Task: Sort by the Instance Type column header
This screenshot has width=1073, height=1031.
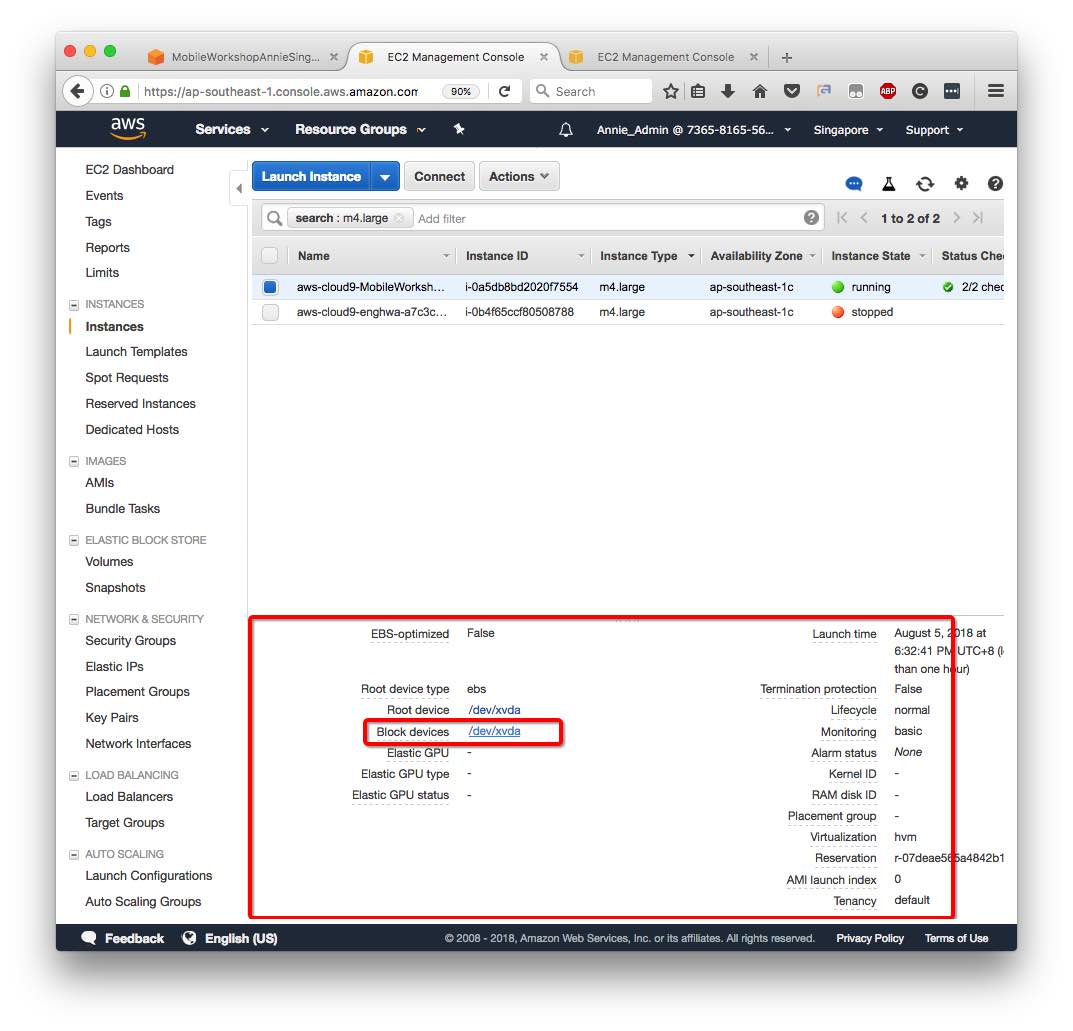Action: 638,255
